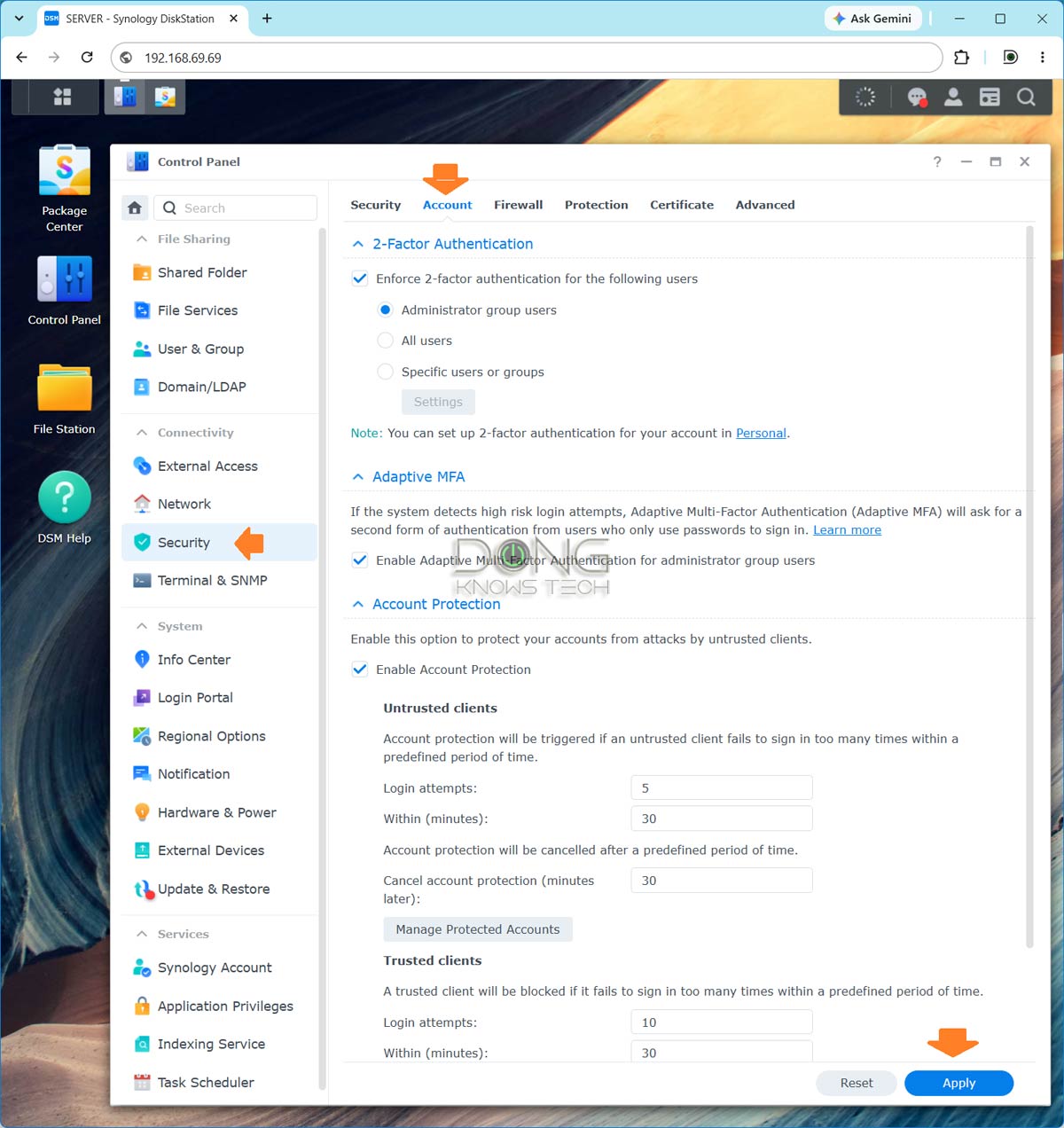Open Synology Account settings

(x=219, y=967)
